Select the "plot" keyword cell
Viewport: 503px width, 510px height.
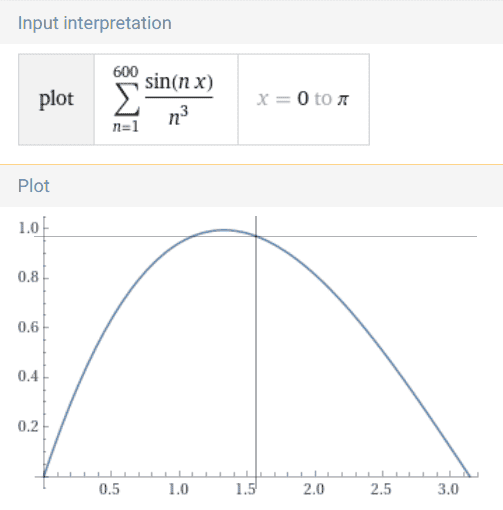(56, 99)
